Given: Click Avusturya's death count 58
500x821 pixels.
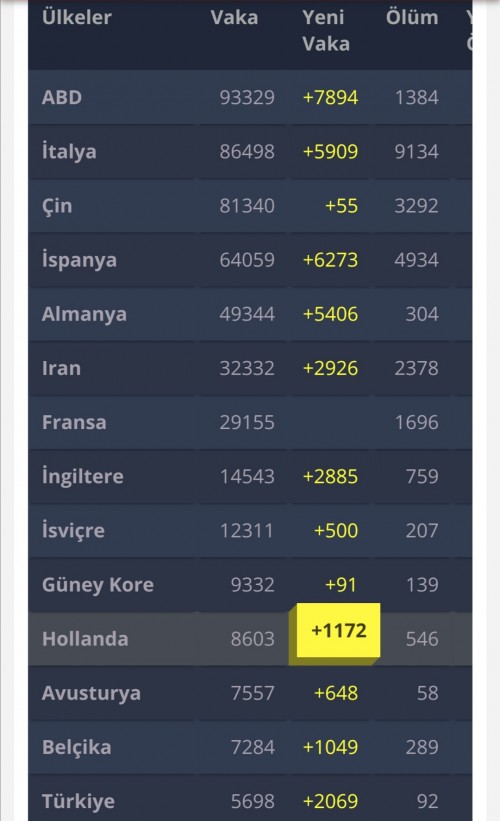Looking at the screenshot, I should [x=427, y=693].
